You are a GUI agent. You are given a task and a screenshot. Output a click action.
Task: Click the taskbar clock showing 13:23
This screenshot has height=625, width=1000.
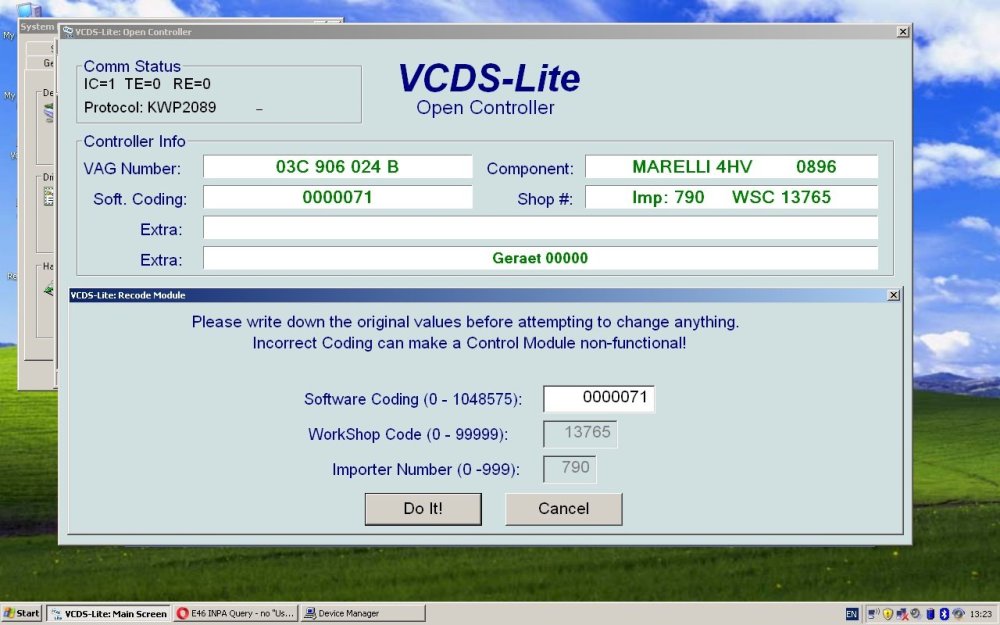coord(981,614)
